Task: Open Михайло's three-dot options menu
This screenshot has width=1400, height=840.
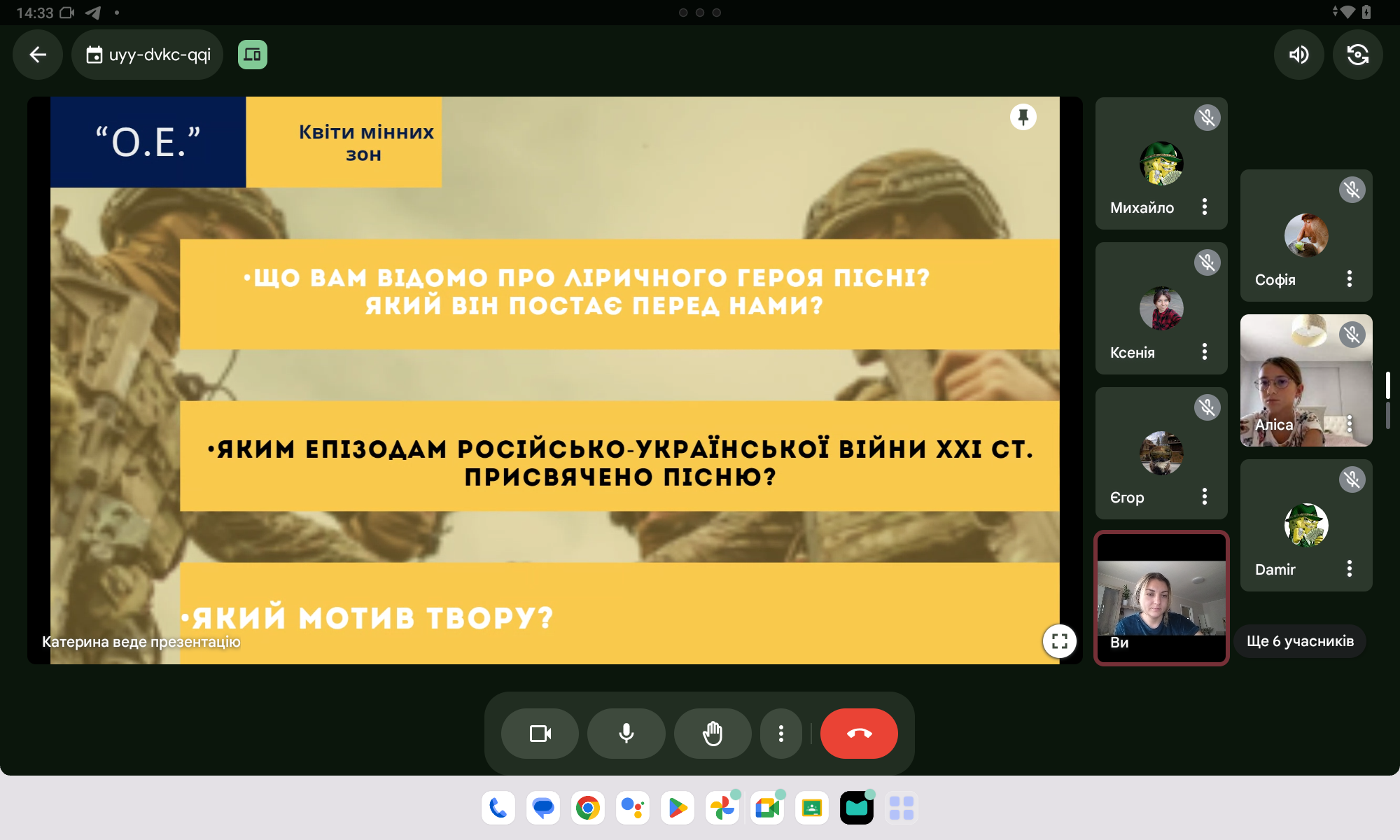Action: click(x=1205, y=206)
